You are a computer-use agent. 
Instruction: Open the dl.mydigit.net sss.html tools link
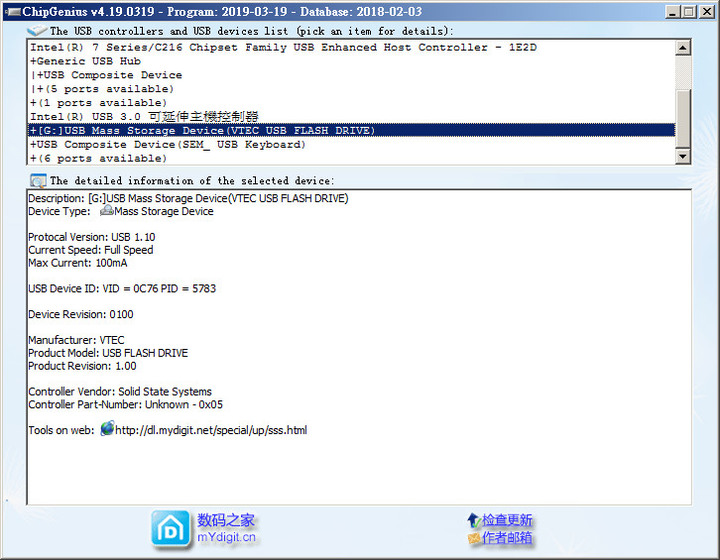[211, 430]
